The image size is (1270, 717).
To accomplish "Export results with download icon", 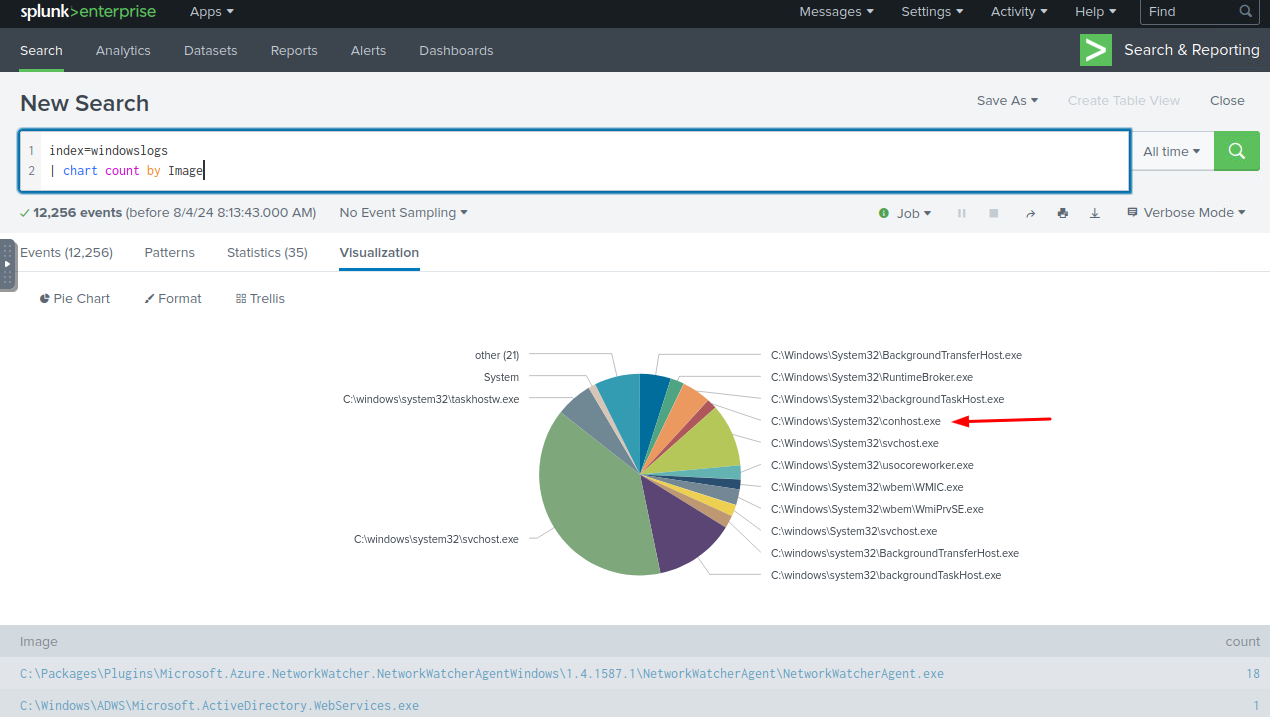I will [x=1094, y=213].
